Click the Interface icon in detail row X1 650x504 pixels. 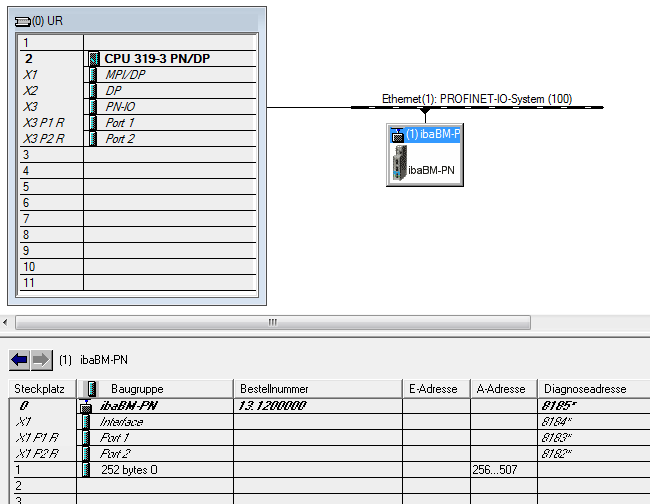(x=86, y=422)
